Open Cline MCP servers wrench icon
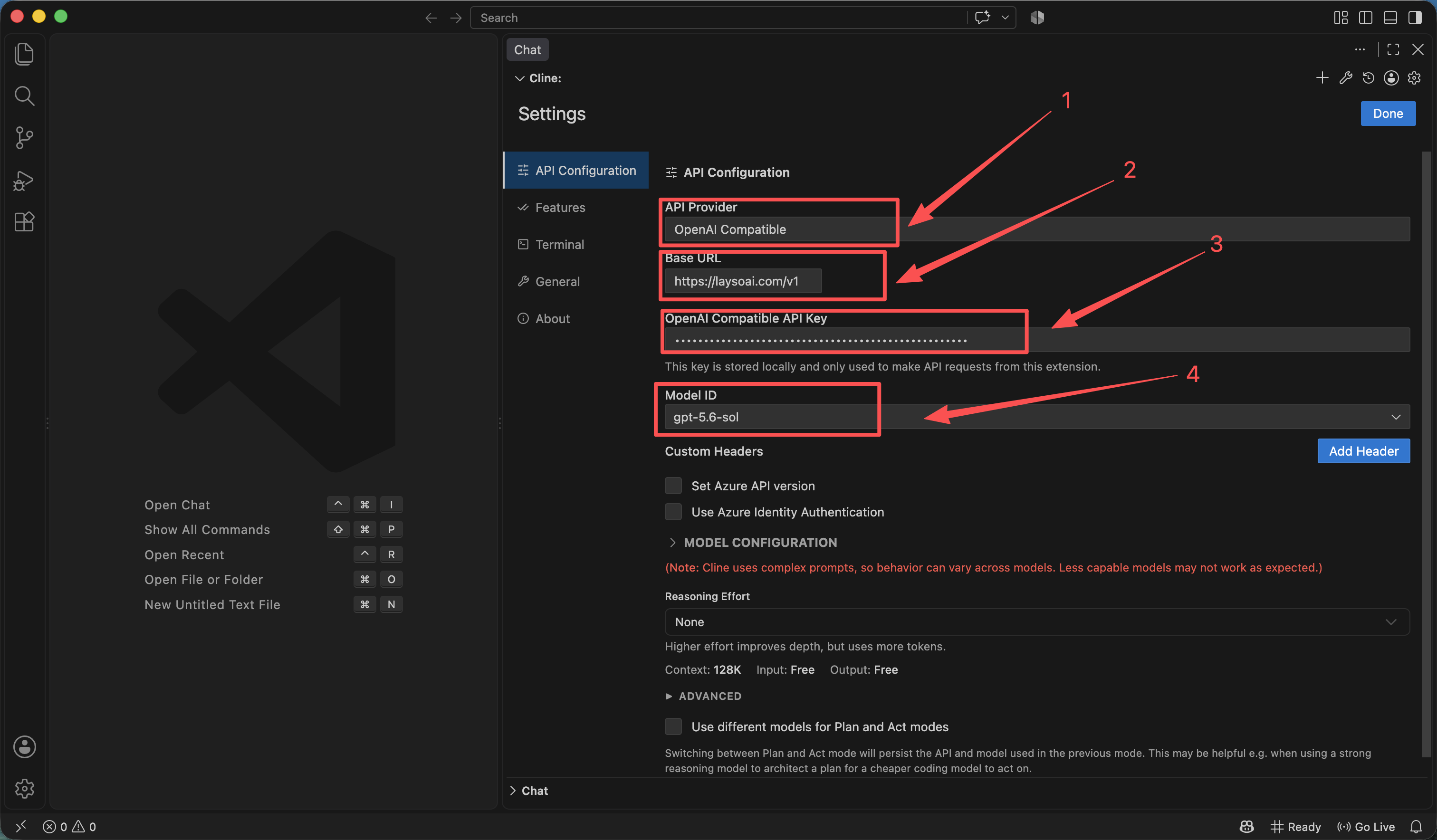The width and height of the screenshot is (1437, 840). (1345, 77)
